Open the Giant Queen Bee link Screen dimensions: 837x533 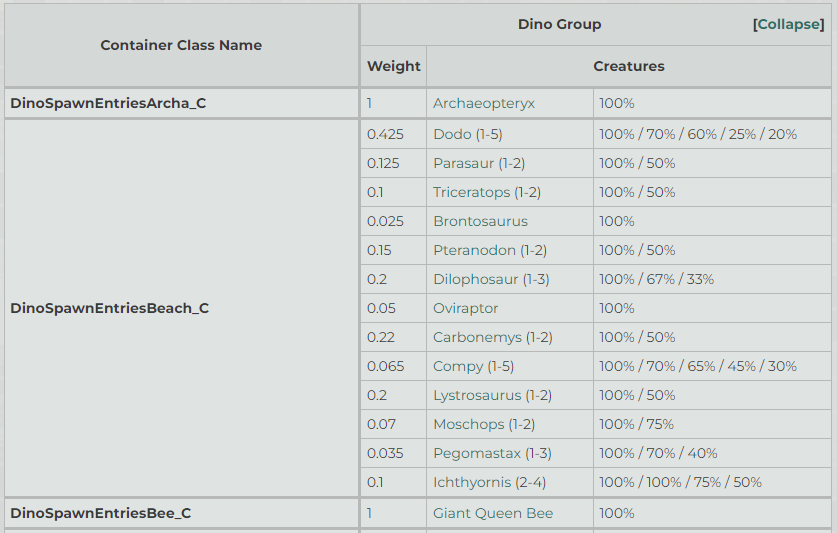(x=493, y=513)
